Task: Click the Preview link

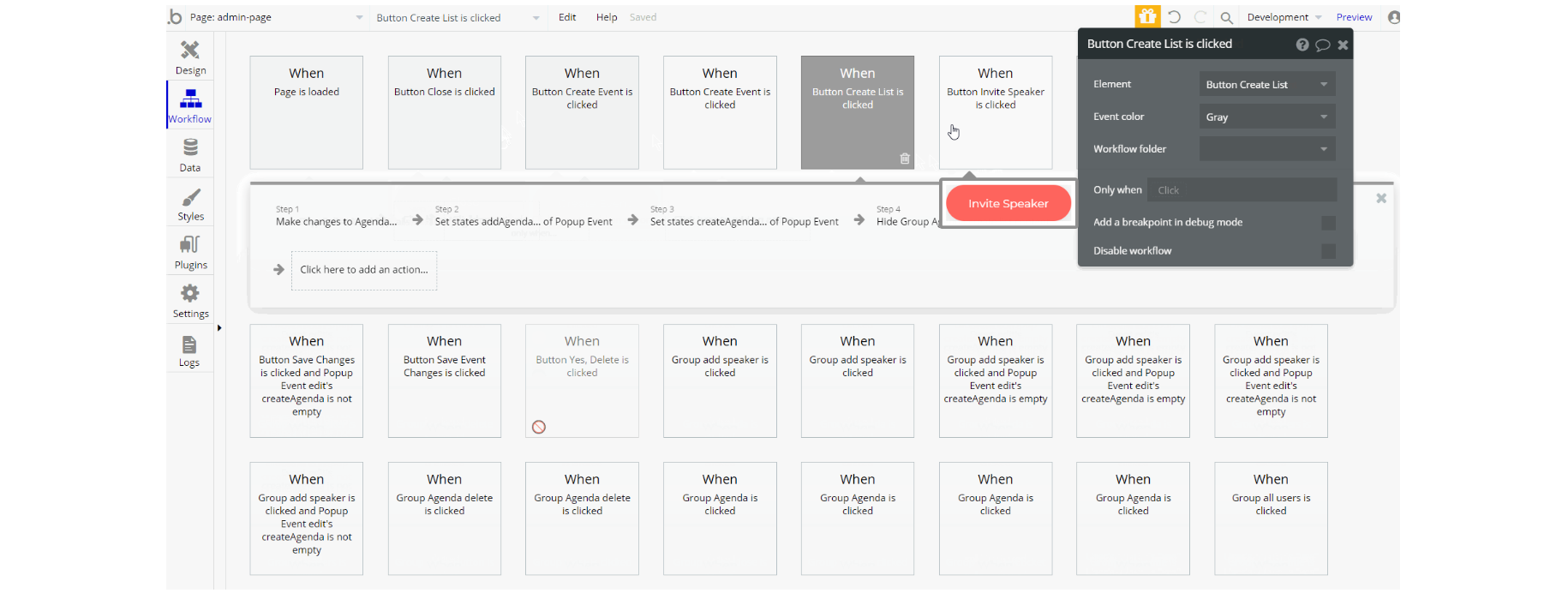Action: [x=1354, y=17]
